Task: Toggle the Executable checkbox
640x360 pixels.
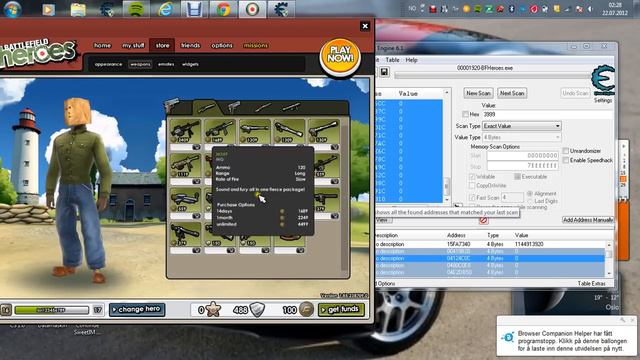Action: [517, 177]
